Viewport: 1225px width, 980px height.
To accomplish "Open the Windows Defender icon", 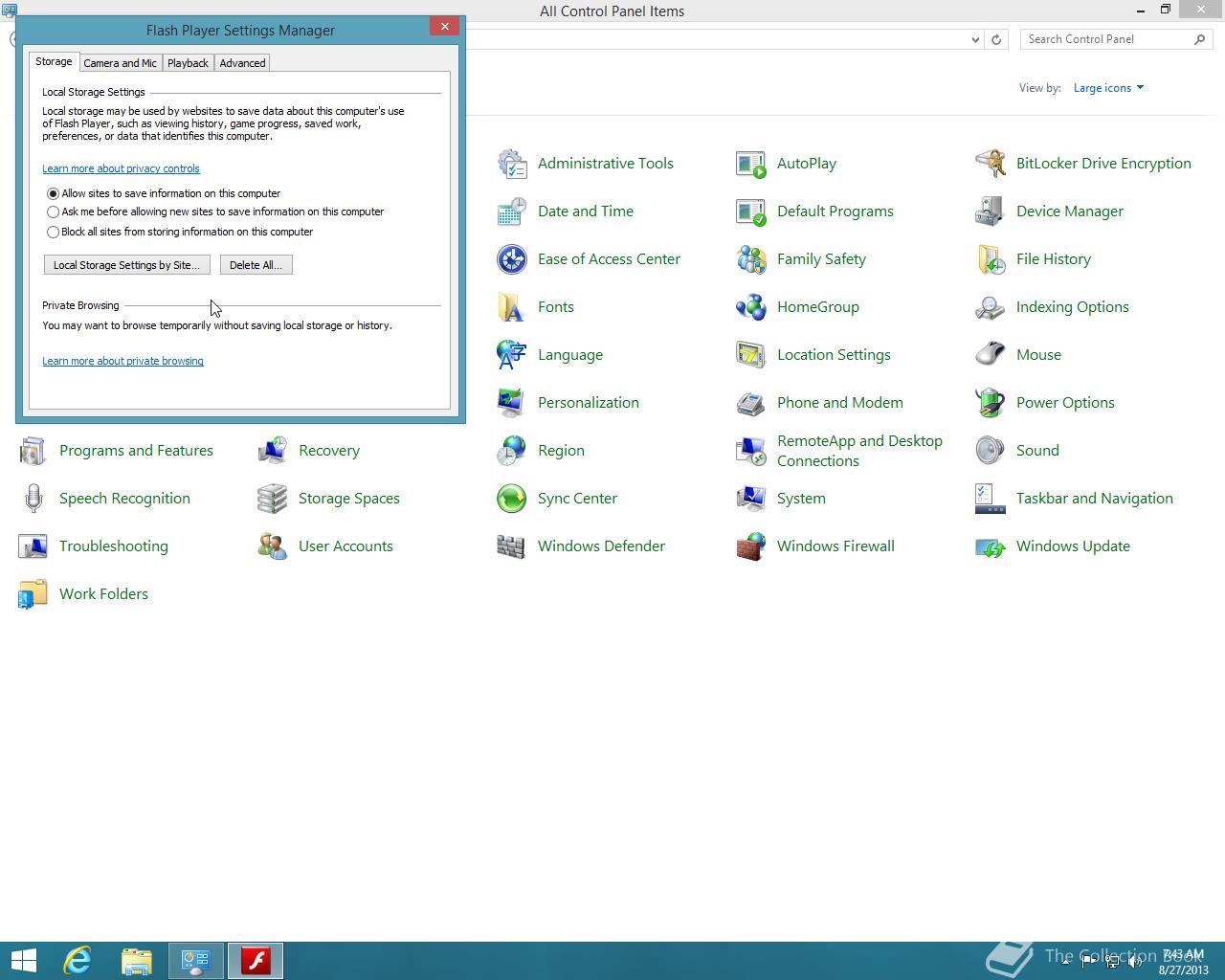I will click(x=512, y=546).
